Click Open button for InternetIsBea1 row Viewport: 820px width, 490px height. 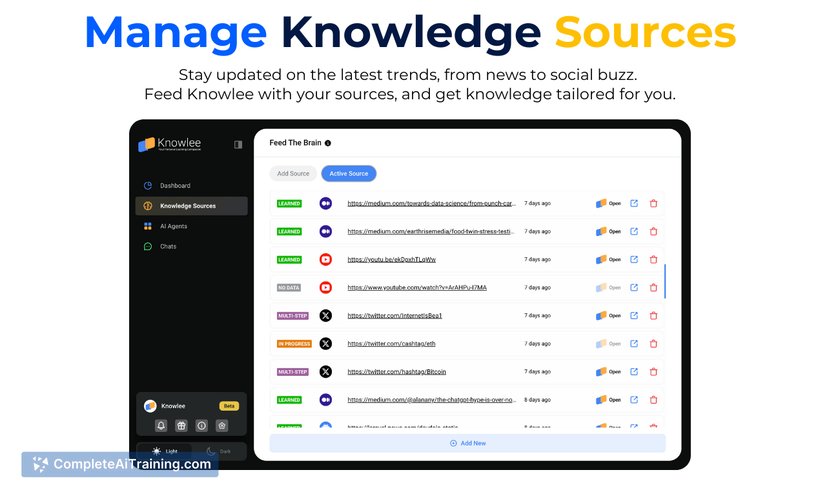608,316
